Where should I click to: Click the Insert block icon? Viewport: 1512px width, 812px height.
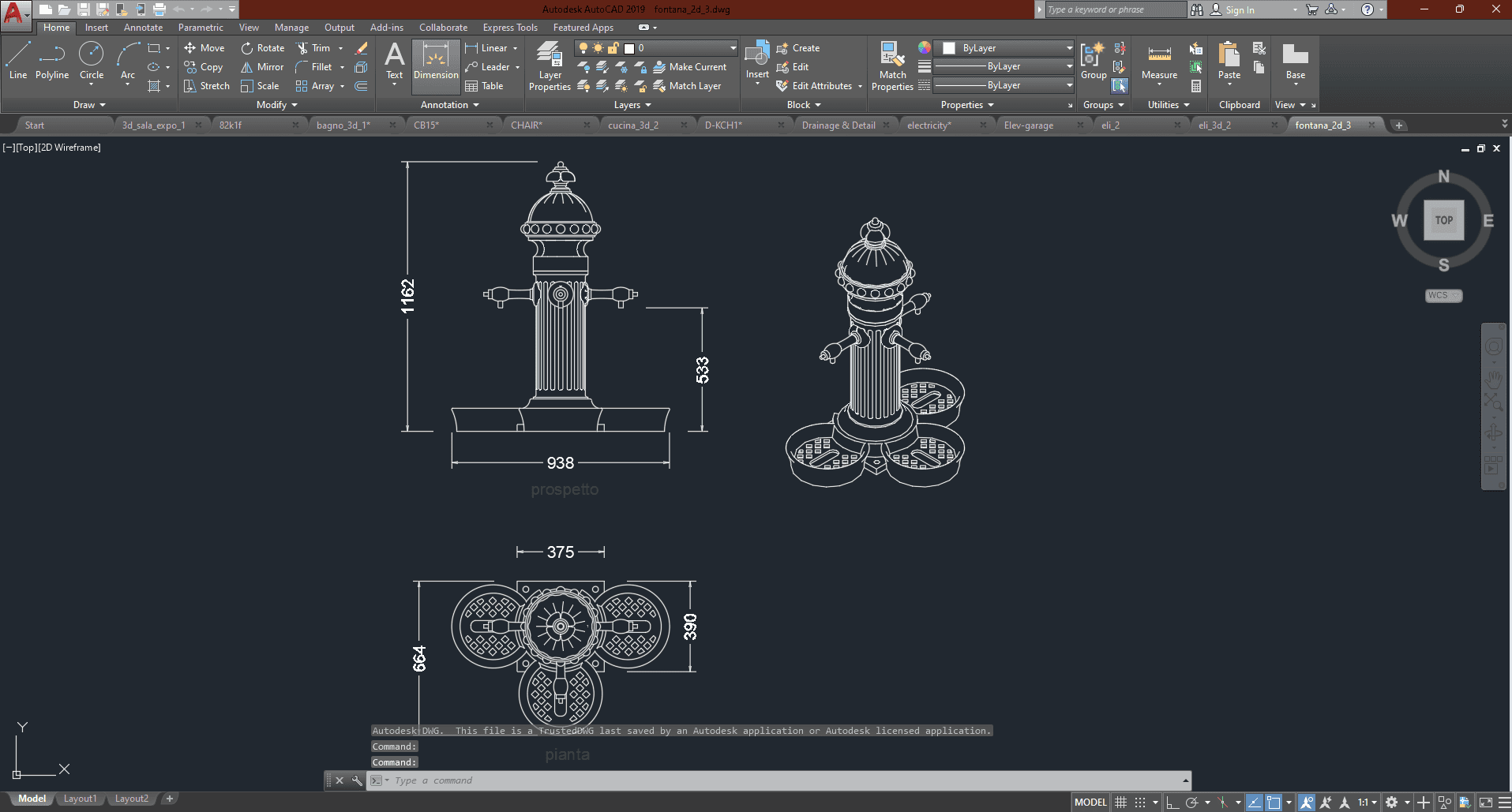[x=757, y=55]
